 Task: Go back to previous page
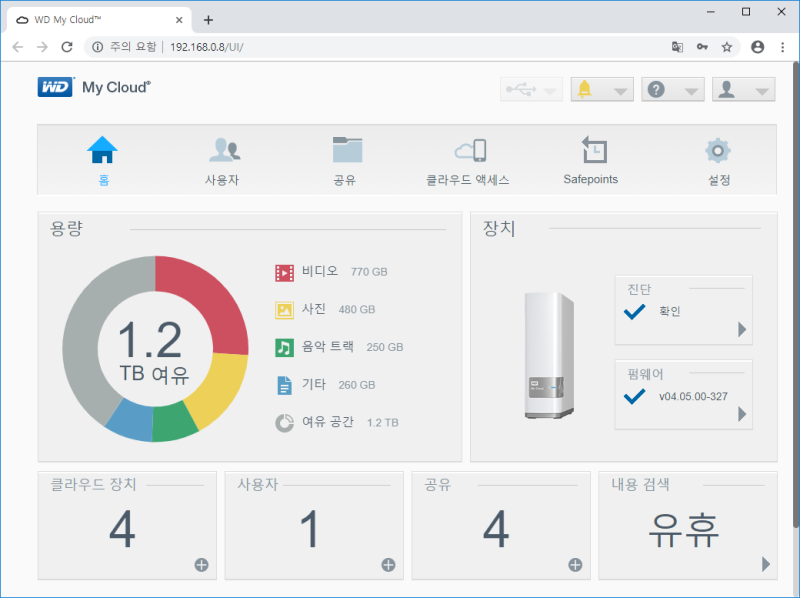tap(18, 47)
